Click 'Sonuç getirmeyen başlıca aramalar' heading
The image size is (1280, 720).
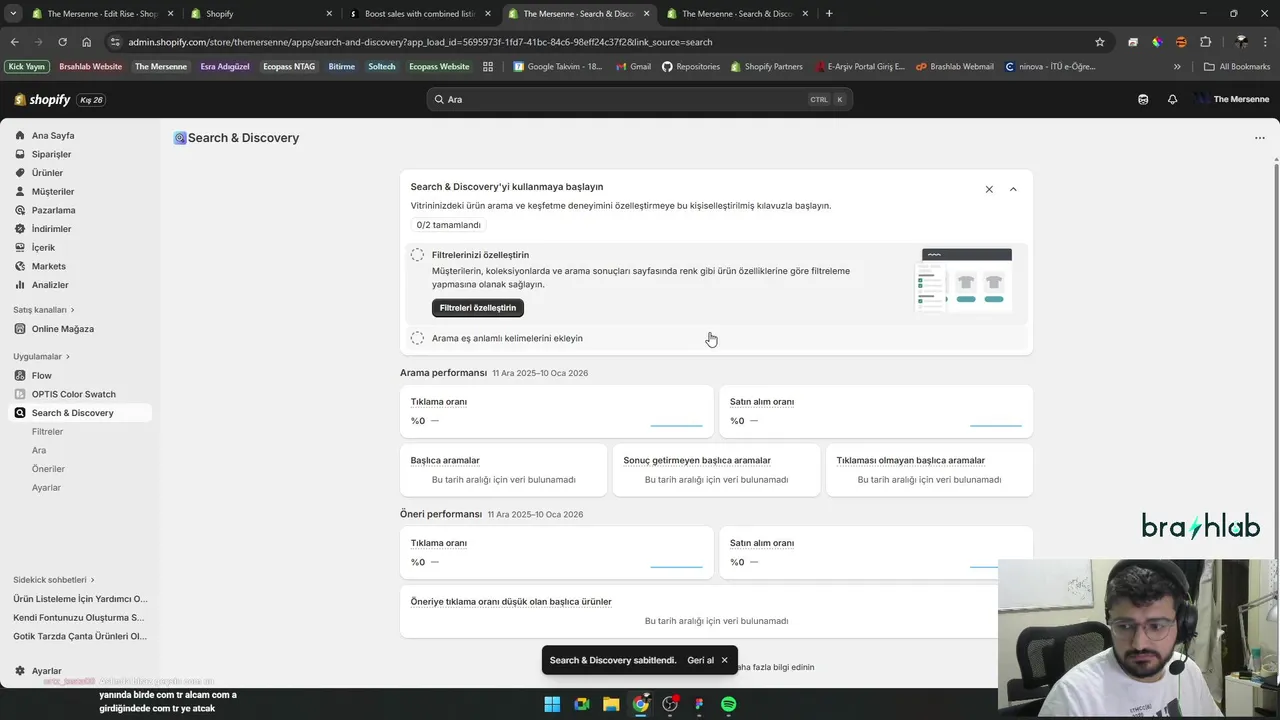pyautogui.click(x=697, y=461)
